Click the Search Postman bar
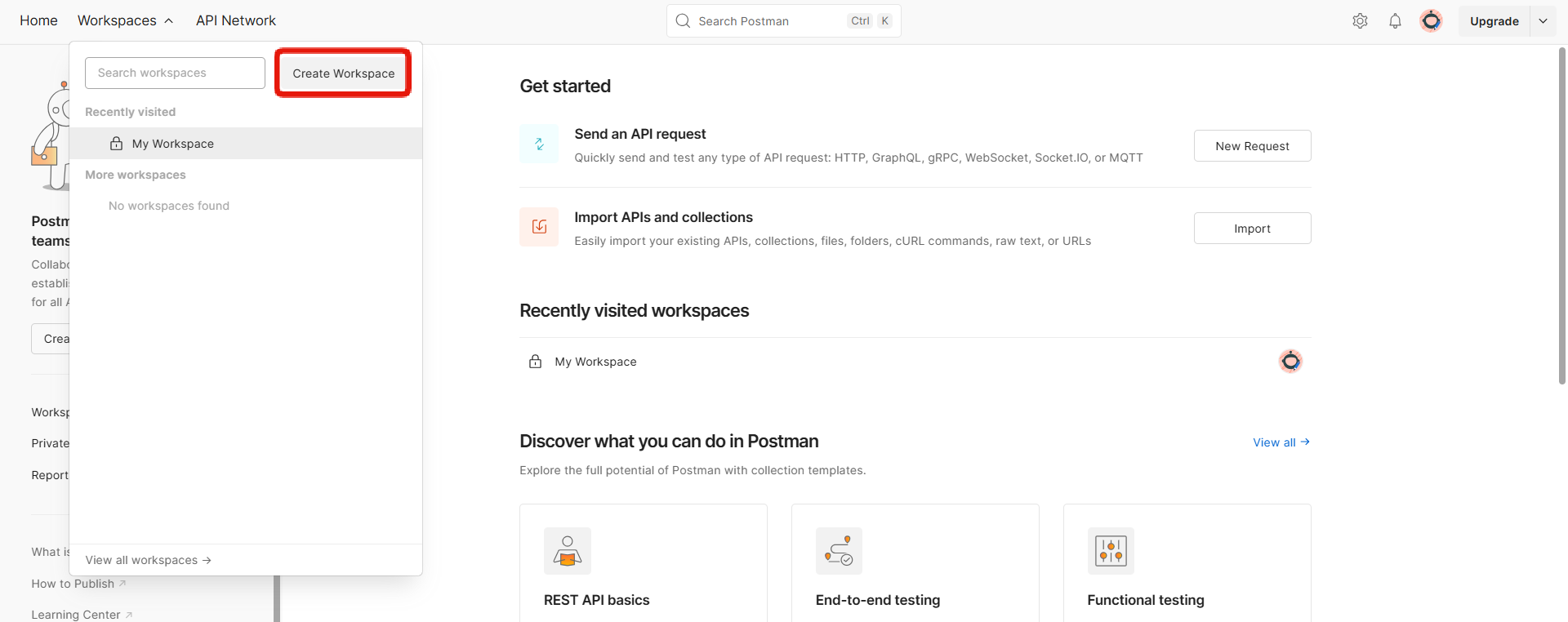Viewport: 1568px width, 622px height. tap(768, 21)
